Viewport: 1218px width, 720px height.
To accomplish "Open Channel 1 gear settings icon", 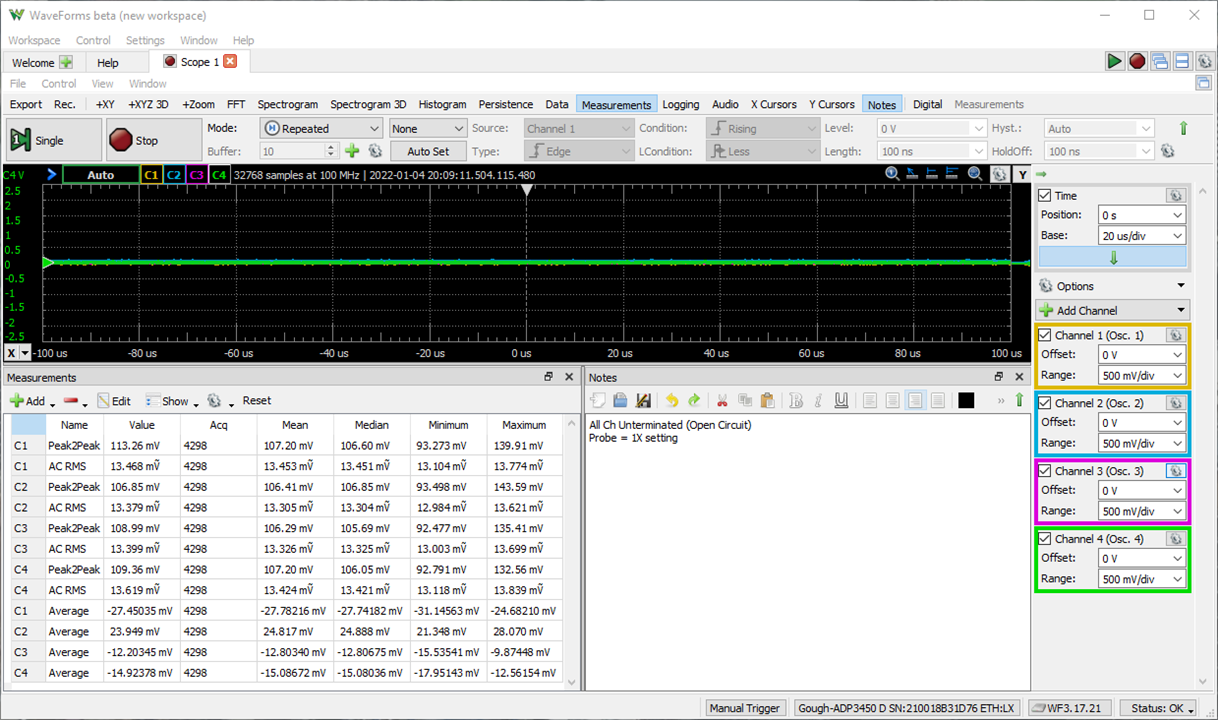I will click(1175, 335).
